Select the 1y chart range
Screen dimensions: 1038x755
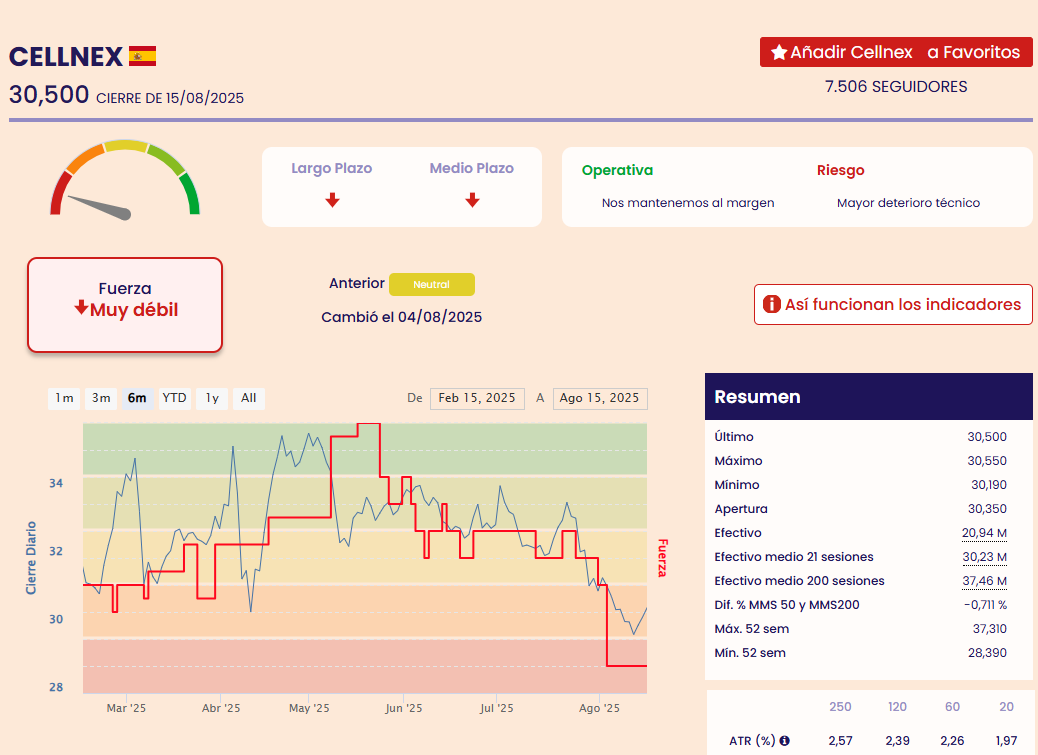pyautogui.click(x=212, y=398)
